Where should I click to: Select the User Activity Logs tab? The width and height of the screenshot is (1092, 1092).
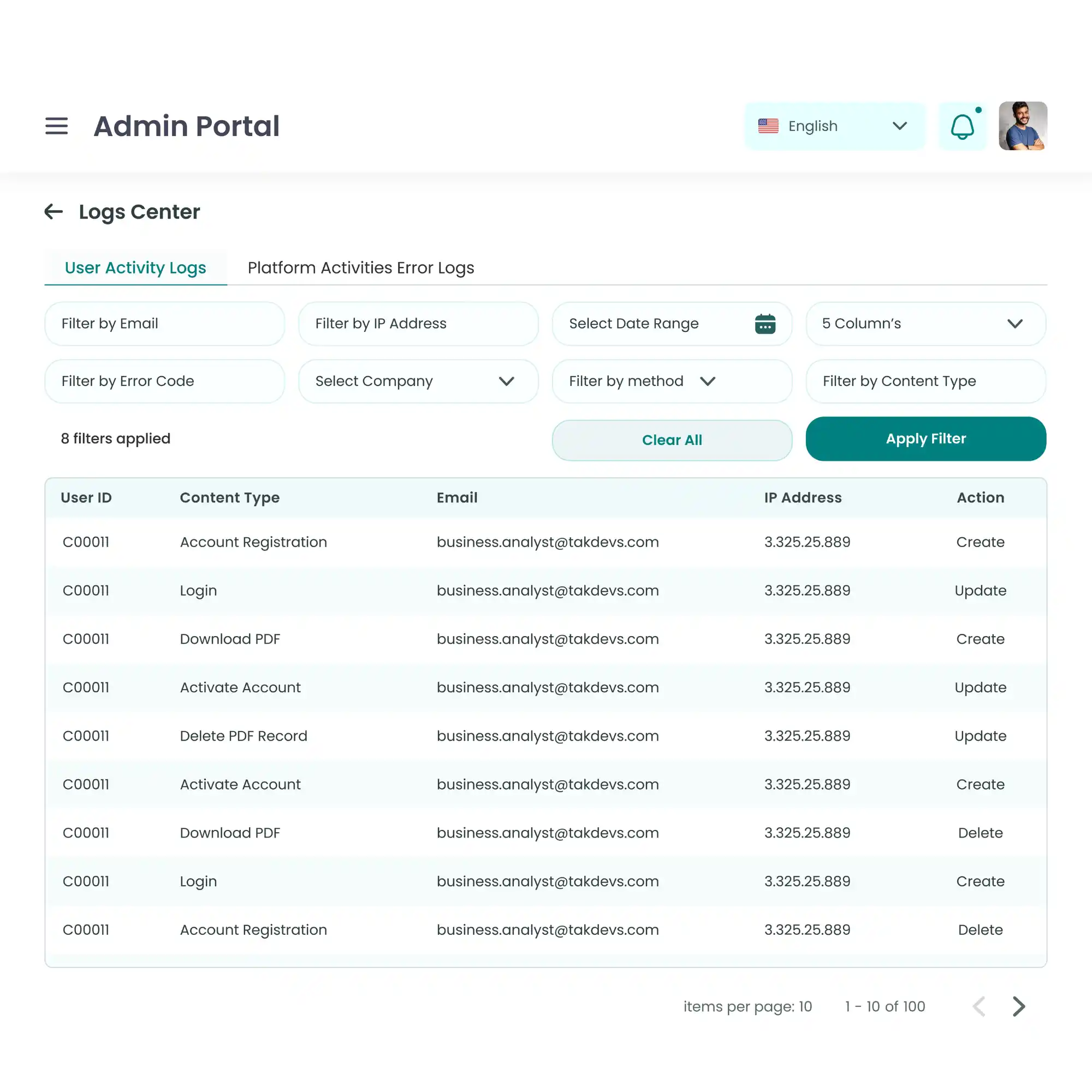click(x=135, y=268)
